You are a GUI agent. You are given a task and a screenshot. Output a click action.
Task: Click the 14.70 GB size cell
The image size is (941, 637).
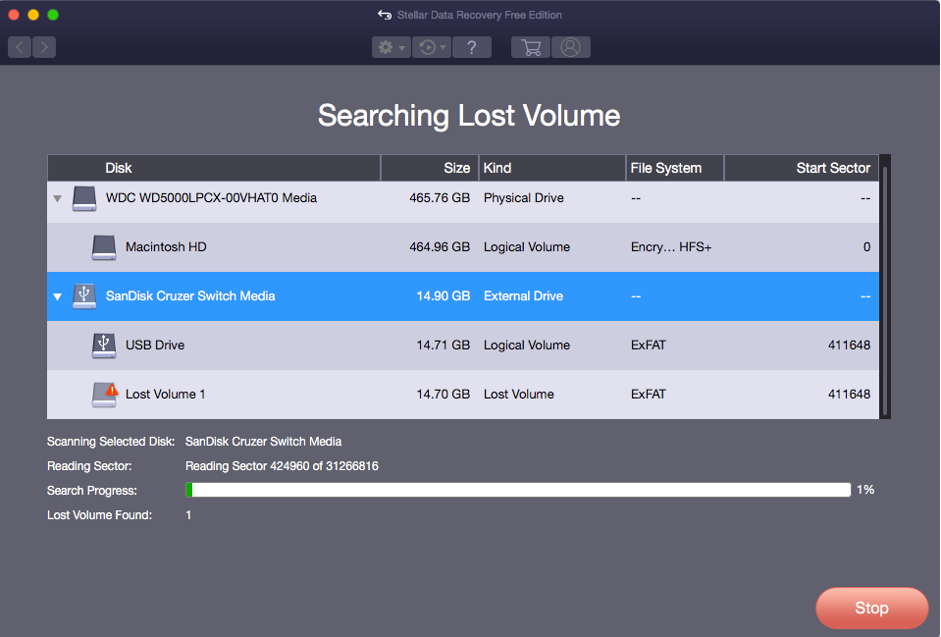click(x=443, y=394)
